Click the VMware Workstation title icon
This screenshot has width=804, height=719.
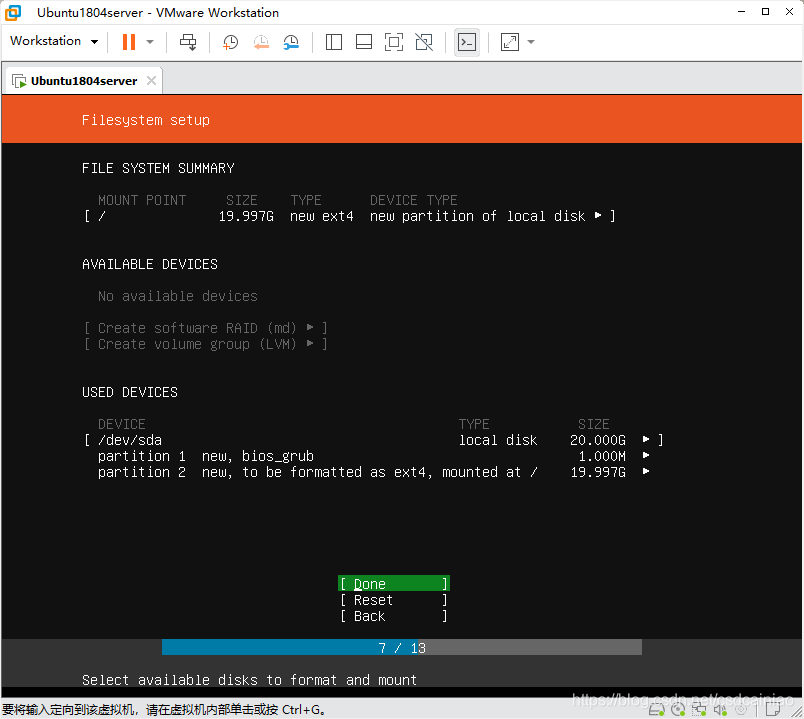(x=13, y=13)
